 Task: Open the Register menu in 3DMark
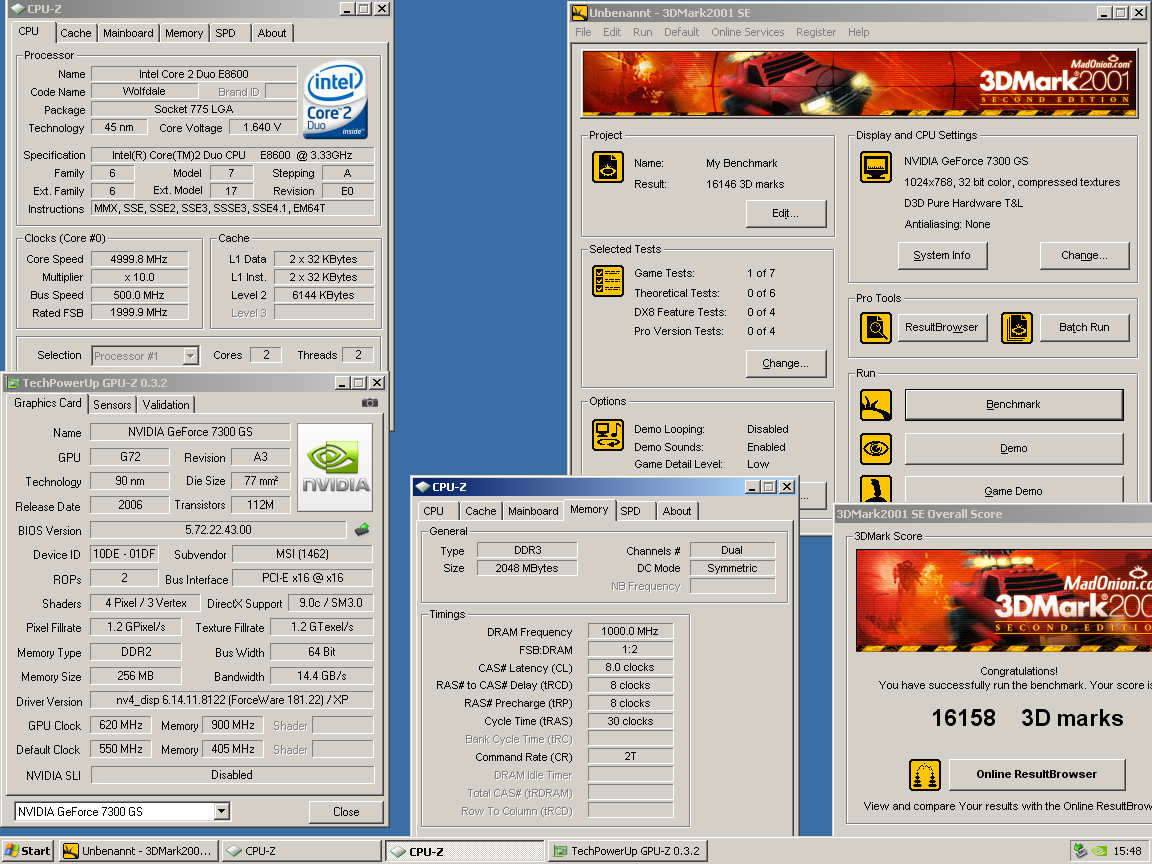[816, 32]
